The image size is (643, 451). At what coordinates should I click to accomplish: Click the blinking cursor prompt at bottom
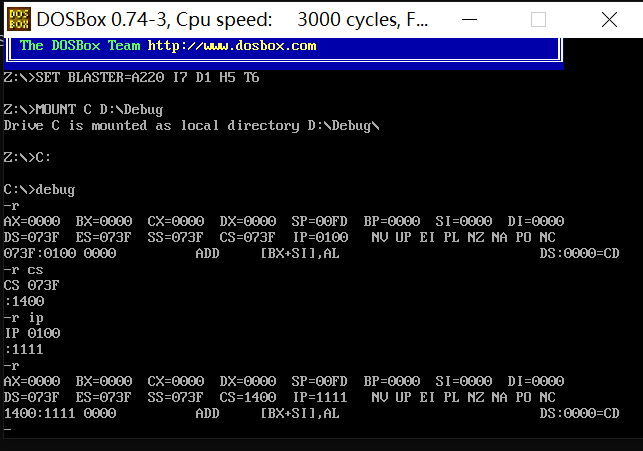click(x=7, y=429)
